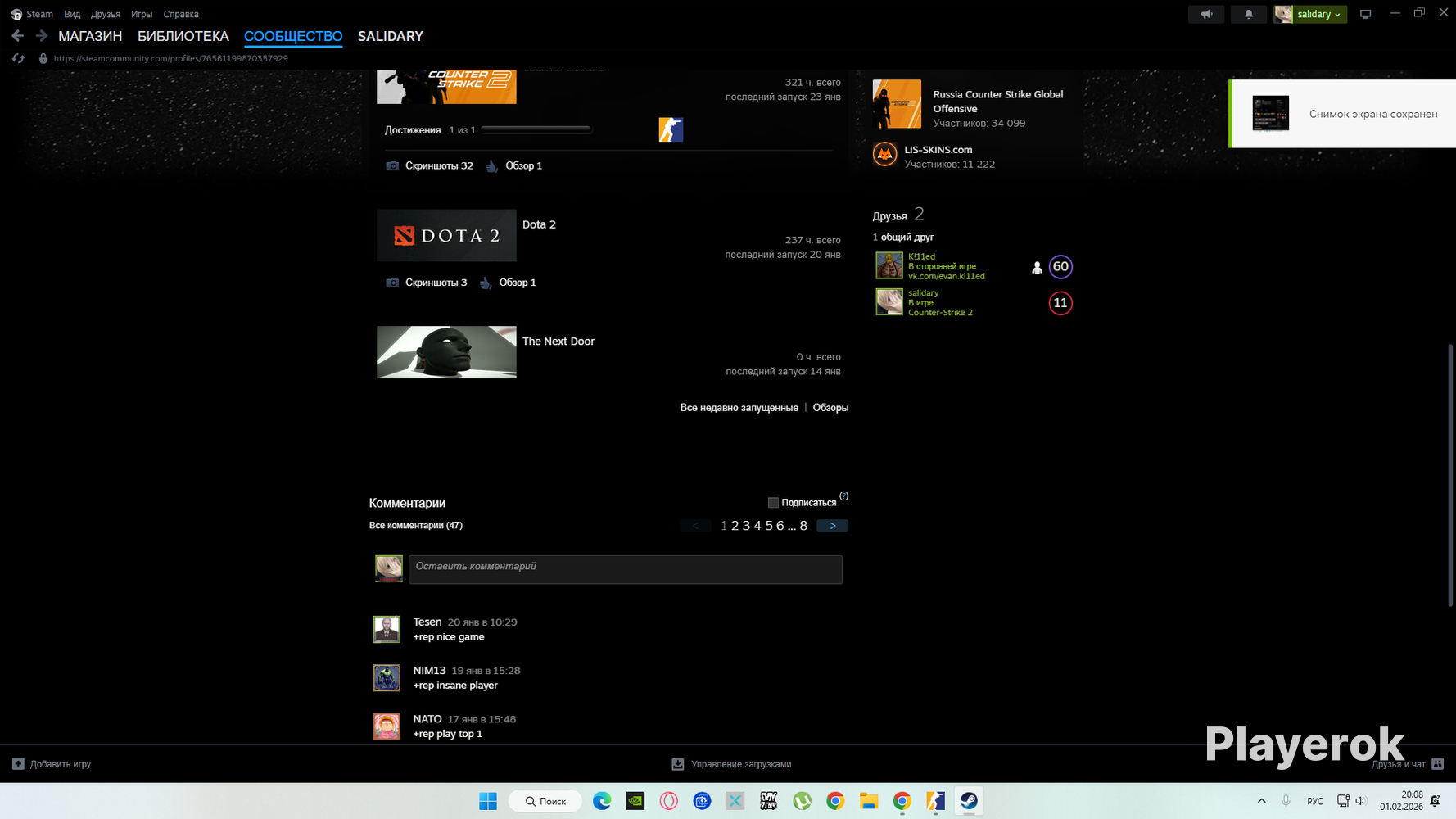Click the Steam logo in the menu bar
Screen dimensions: 1456x819
coord(16,14)
